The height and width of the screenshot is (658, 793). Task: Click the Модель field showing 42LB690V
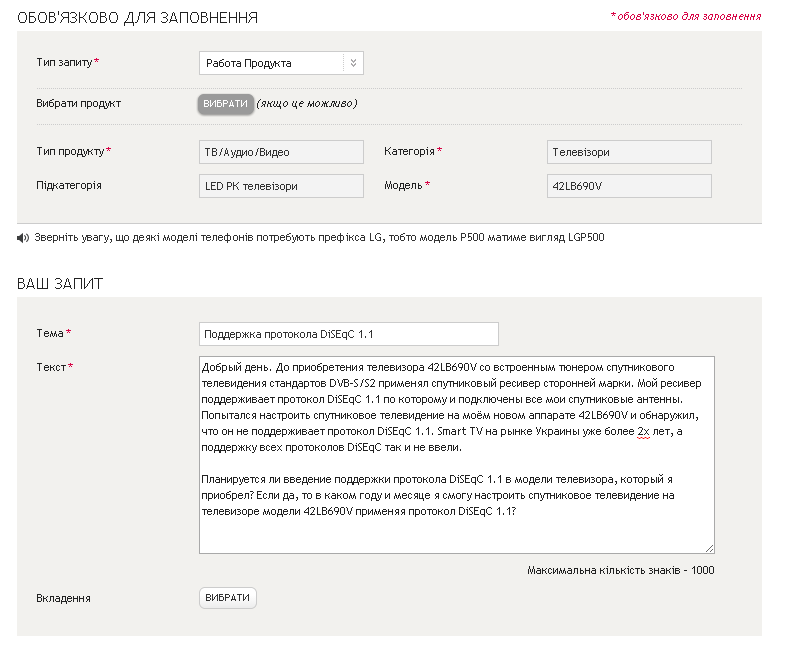point(629,186)
